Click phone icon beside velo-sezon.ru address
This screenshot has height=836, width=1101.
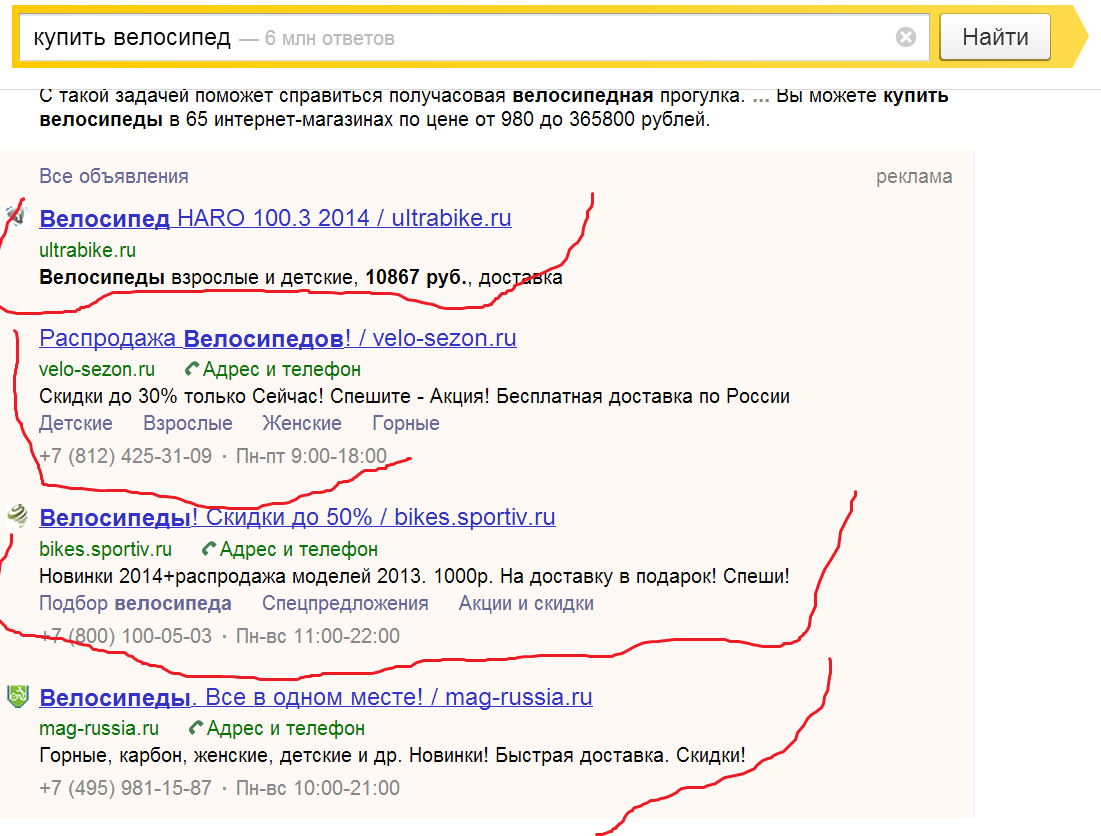pos(192,369)
